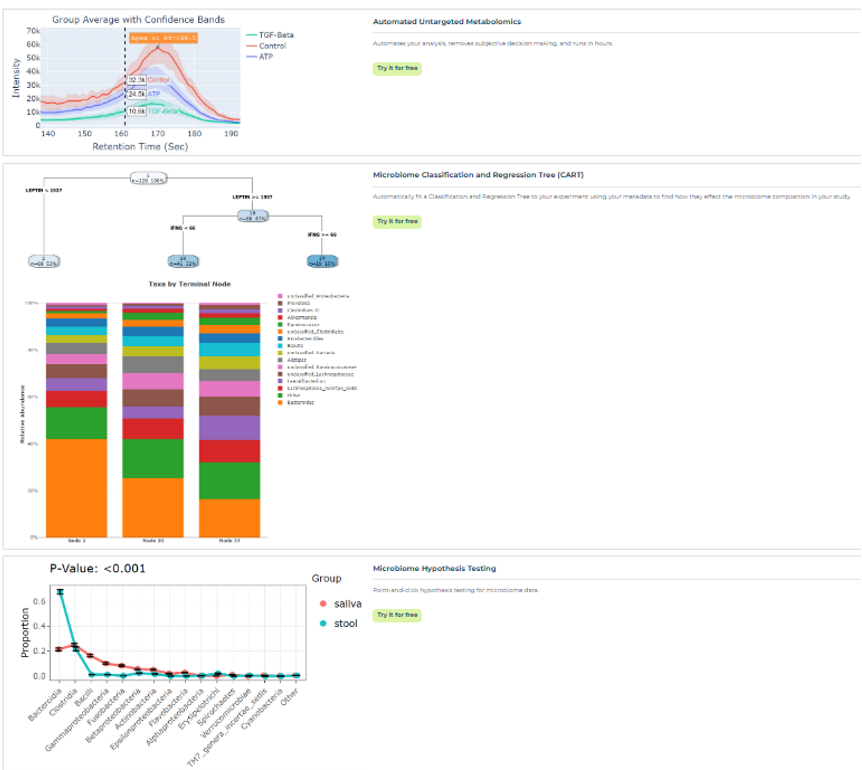Click the Group Average with Confidence Bands title

point(138,19)
